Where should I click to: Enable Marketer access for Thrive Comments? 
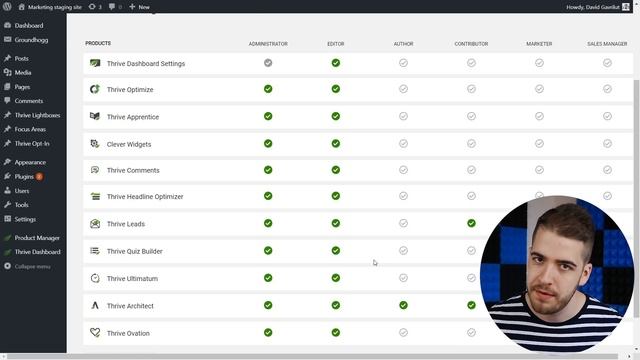point(539,170)
